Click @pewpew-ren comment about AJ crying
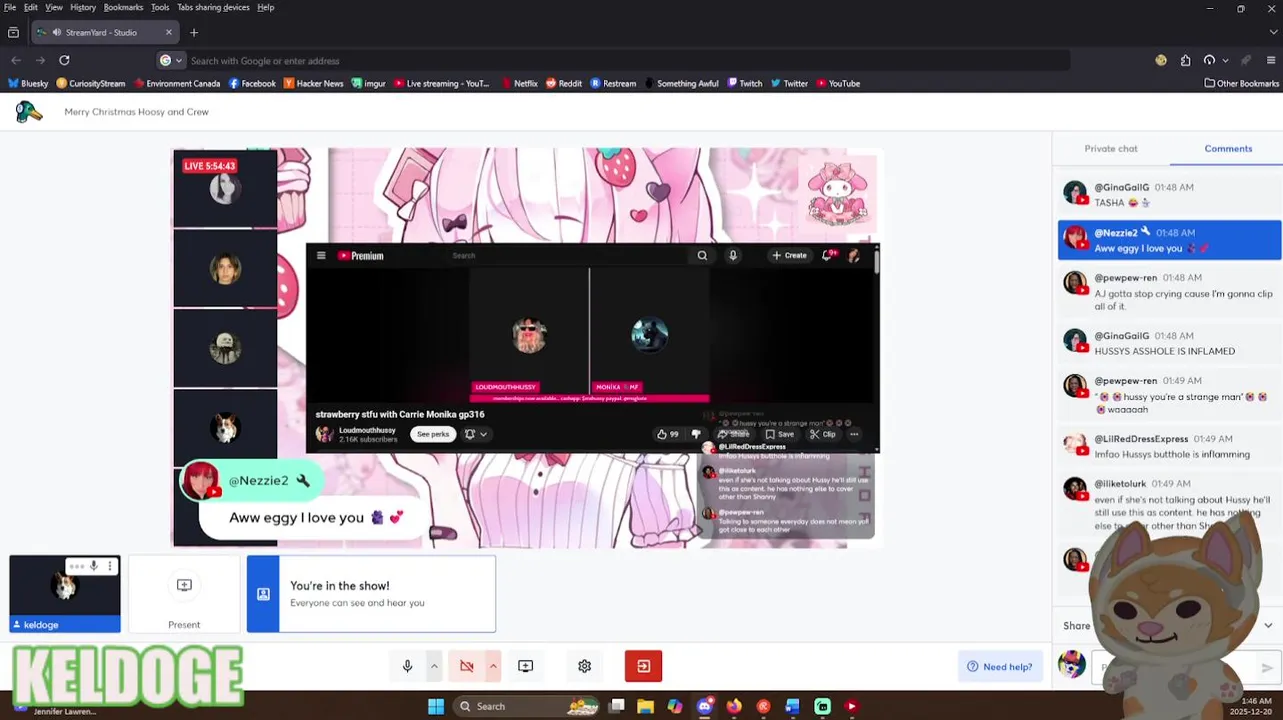Screen dimensions: 1283x720 tap(1169, 292)
